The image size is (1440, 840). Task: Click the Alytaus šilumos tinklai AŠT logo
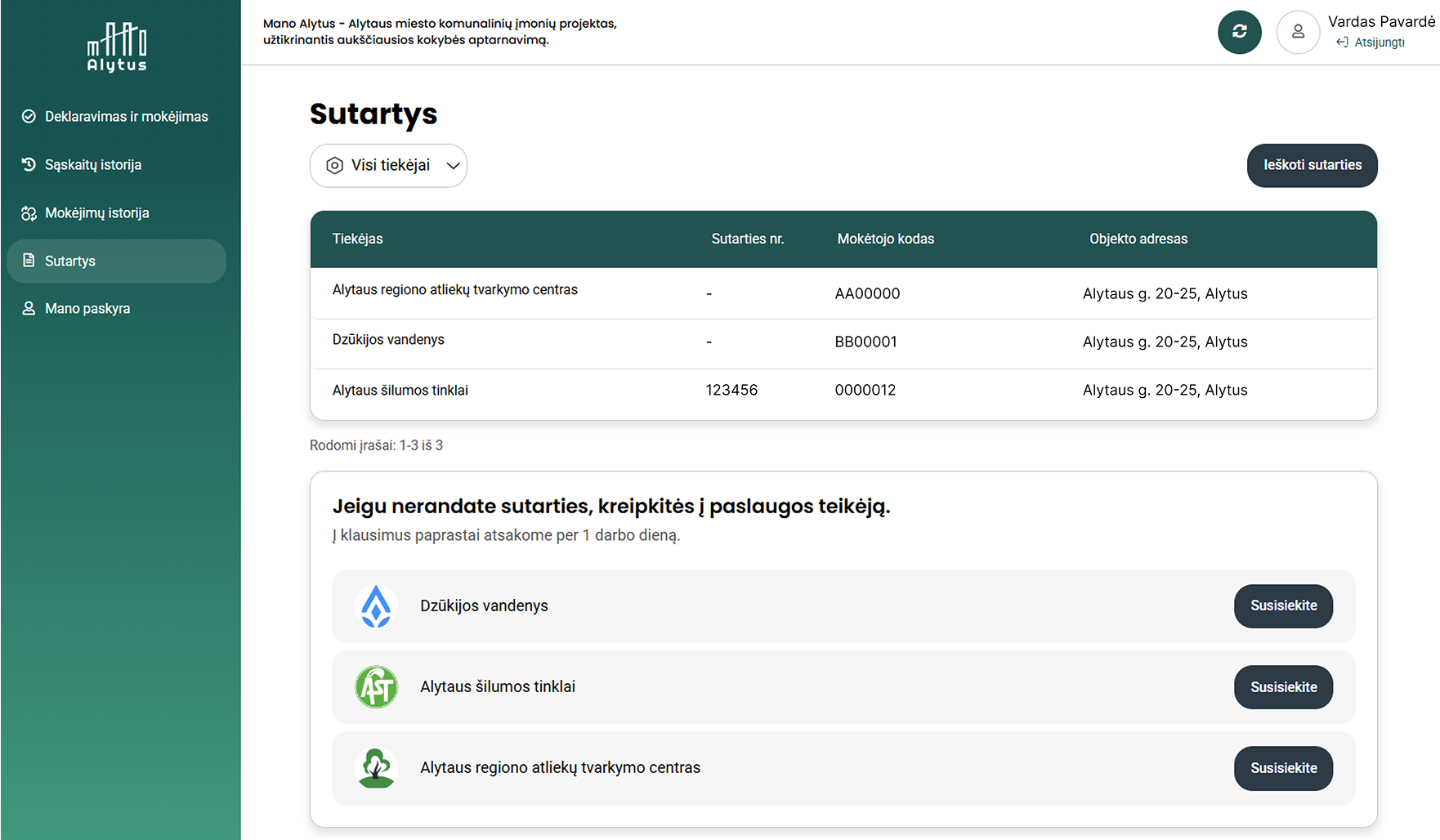376,687
